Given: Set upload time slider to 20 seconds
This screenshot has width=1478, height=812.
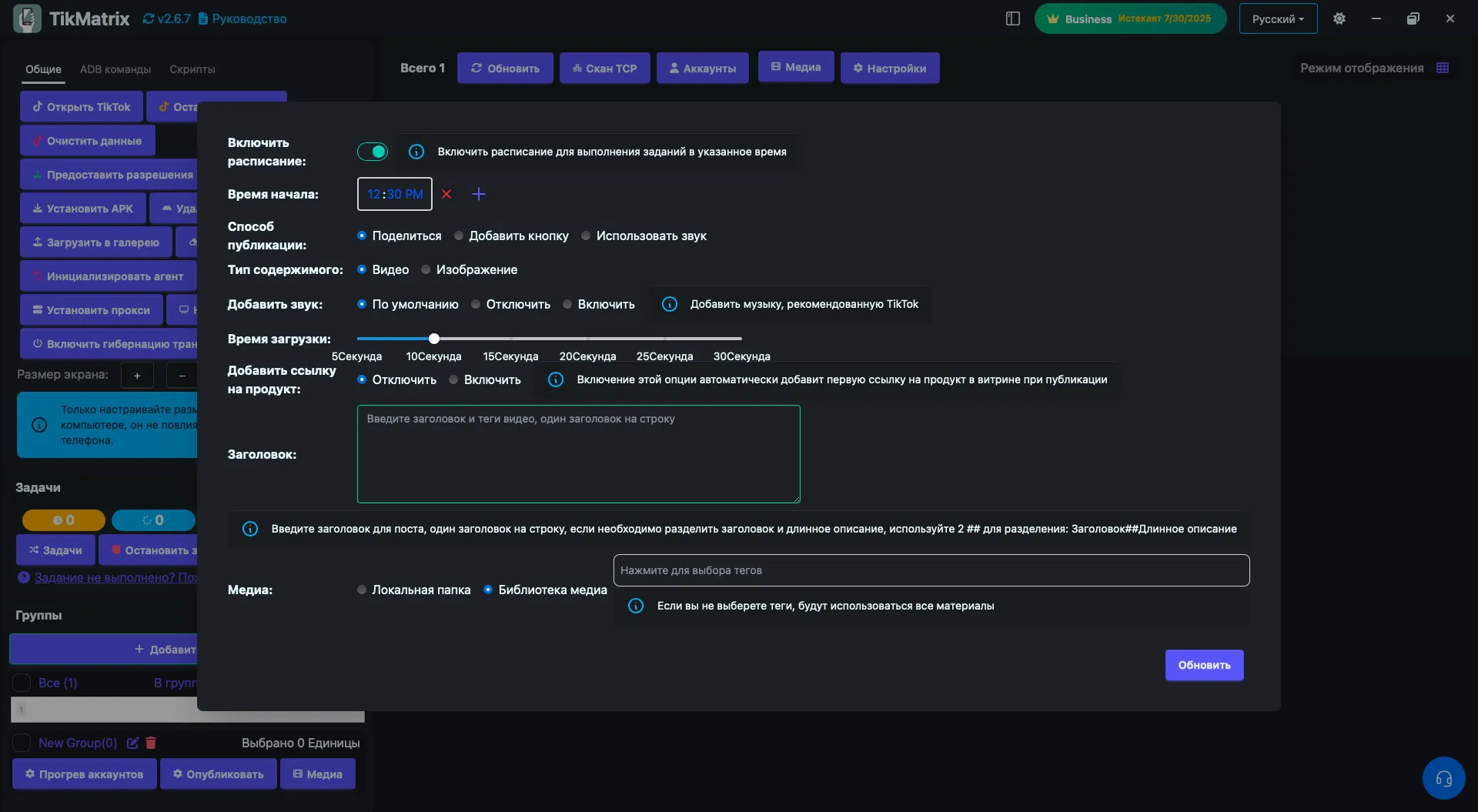Looking at the screenshot, I should point(588,339).
